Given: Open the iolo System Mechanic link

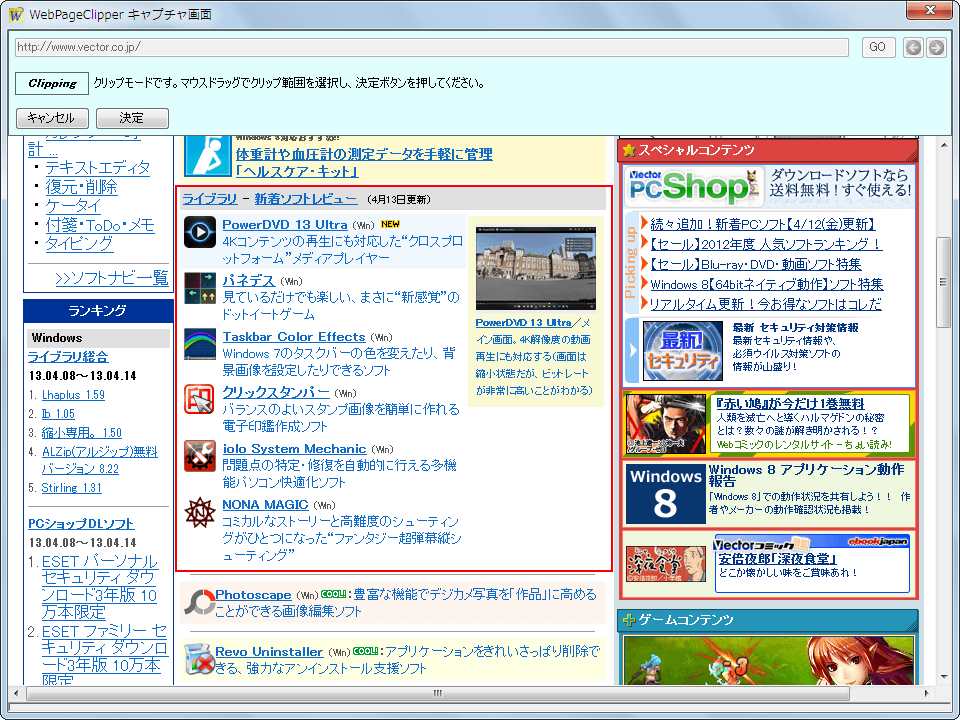Looking at the screenshot, I should (294, 449).
